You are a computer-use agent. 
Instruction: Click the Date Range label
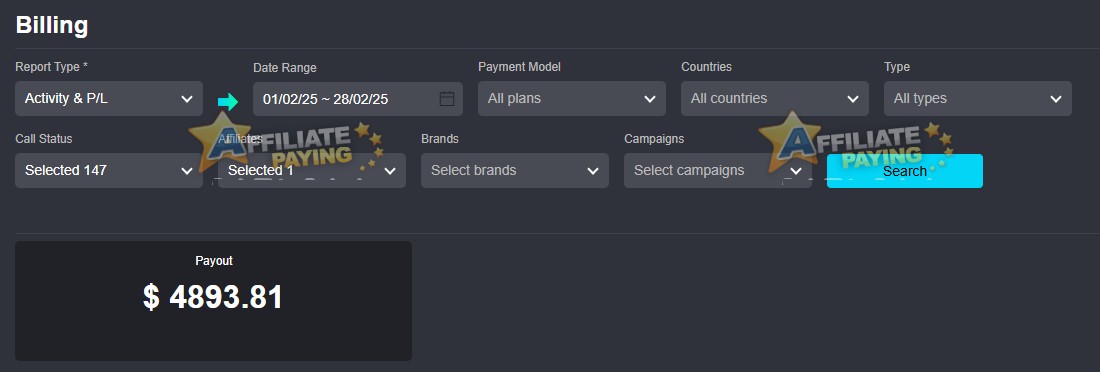pyautogui.click(x=285, y=68)
